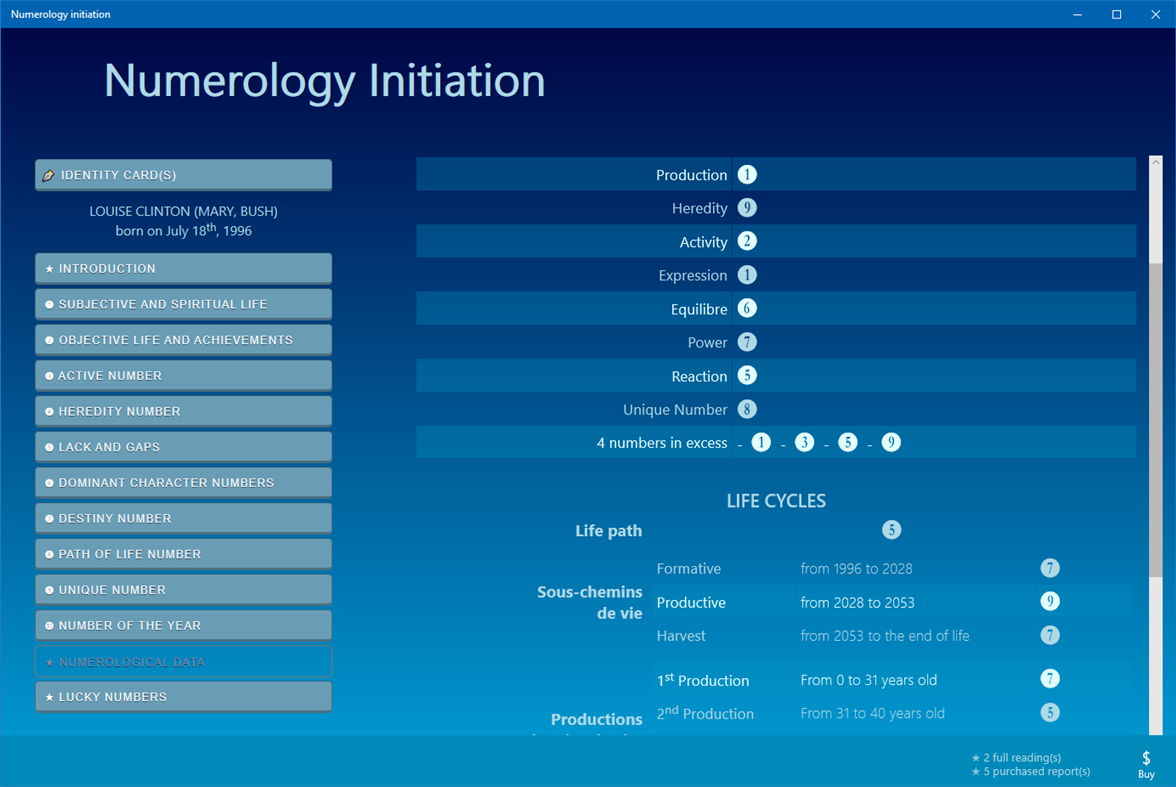Open the Destiny Number section
1176x787 pixels.
[183, 518]
